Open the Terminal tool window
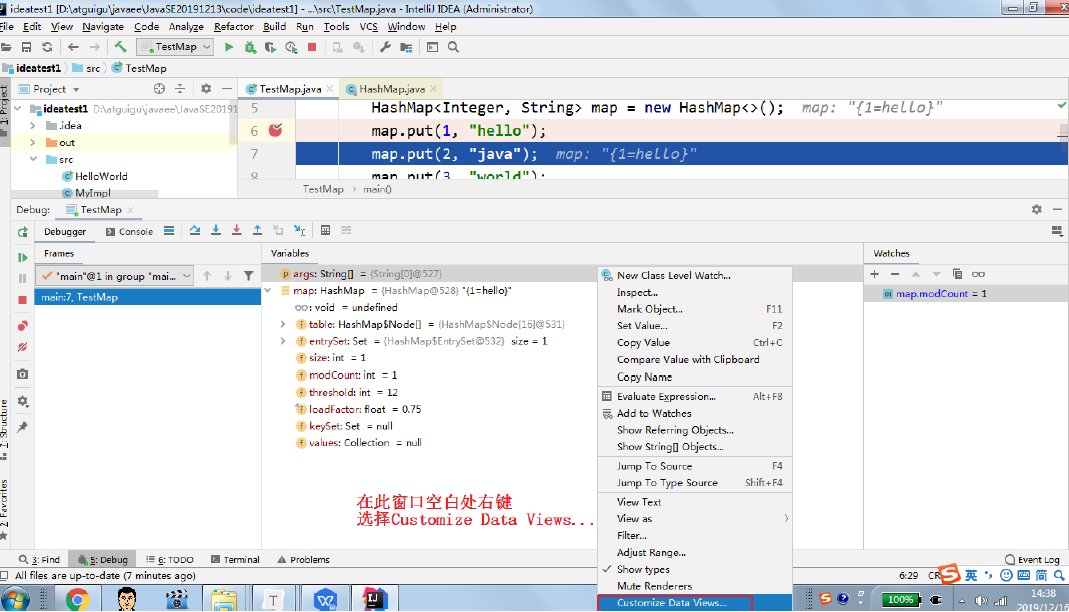The height and width of the screenshot is (612, 1069). [235, 560]
